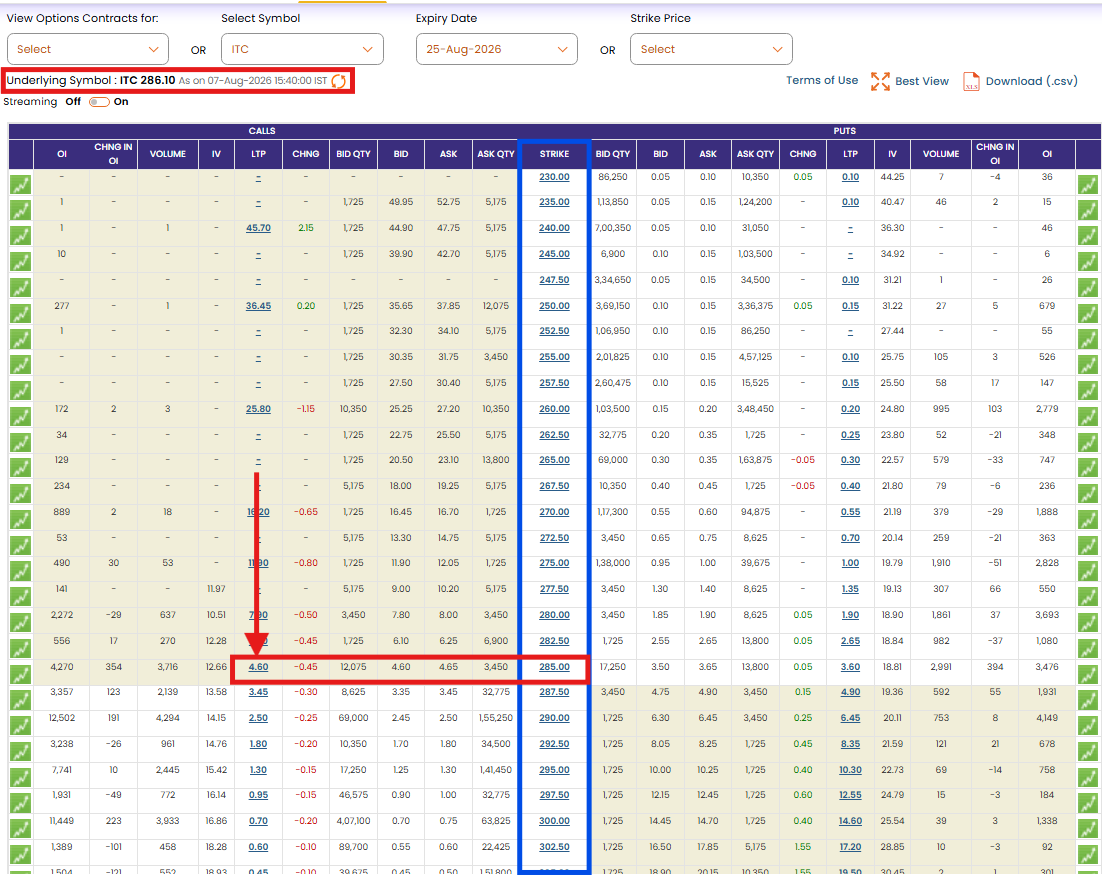Click the puts IV column header
Image resolution: width=1102 pixels, height=875 pixels.
pos(893,154)
